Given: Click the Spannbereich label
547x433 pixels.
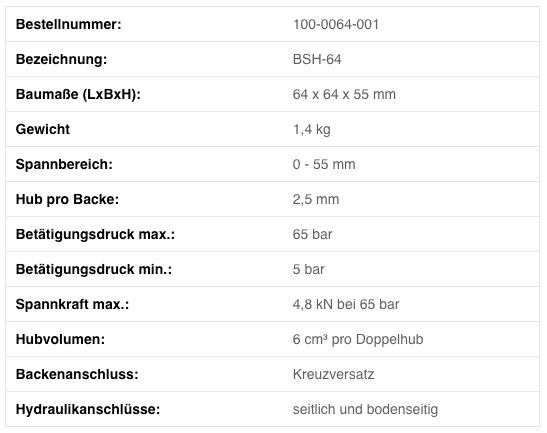Looking at the screenshot, I should (64, 164).
